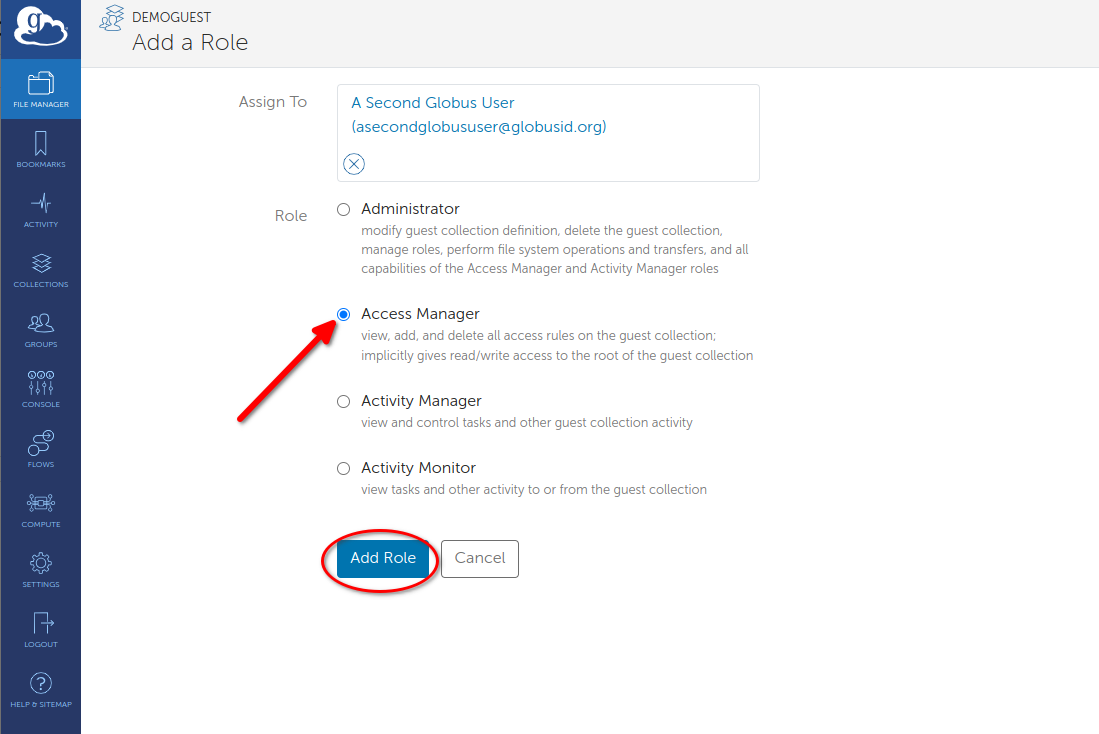Screen dimensions: 1099x734
Task: Open Flows from the sidebar
Action: (41, 449)
